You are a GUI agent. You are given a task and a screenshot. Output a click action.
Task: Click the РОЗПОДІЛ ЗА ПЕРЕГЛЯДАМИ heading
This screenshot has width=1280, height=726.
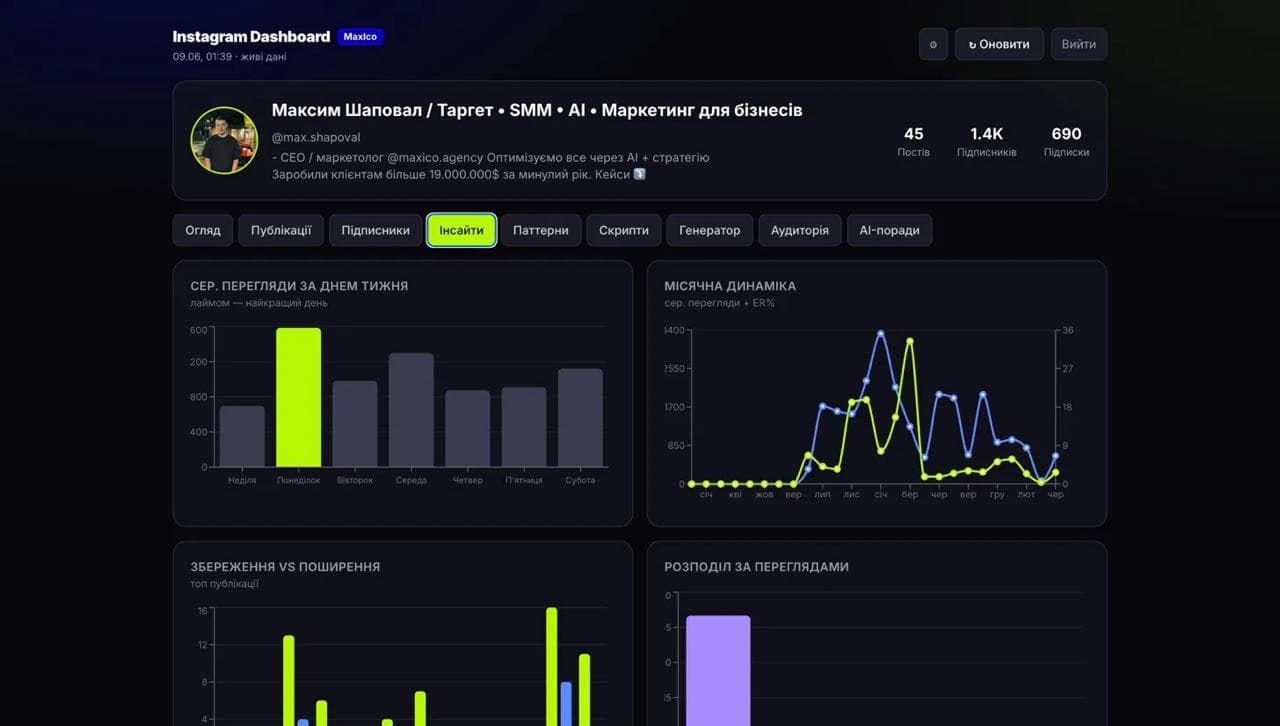756,566
